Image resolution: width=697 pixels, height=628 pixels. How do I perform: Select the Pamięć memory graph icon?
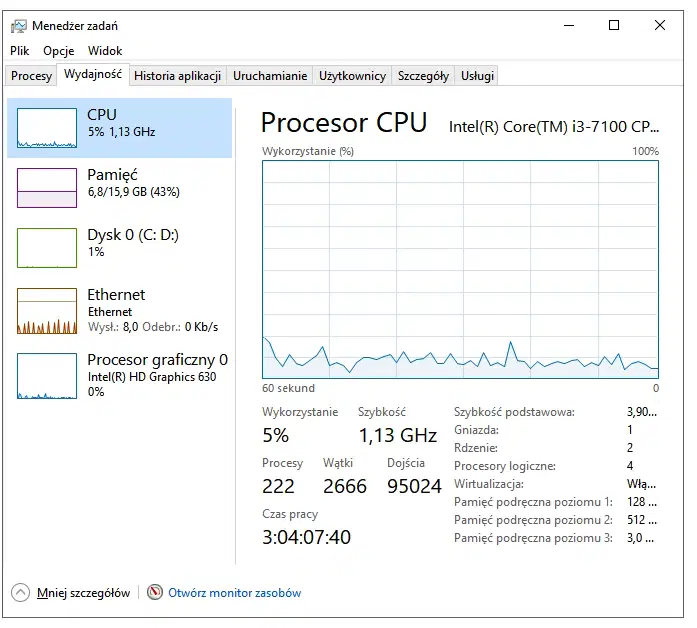pos(47,188)
